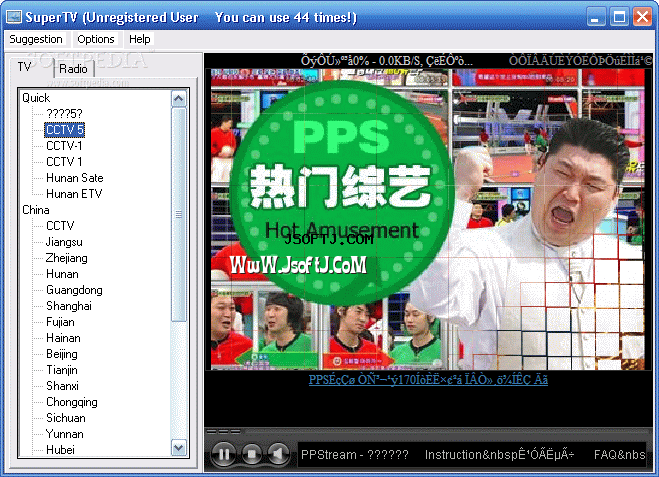Image resolution: width=659 pixels, height=477 pixels.
Task: Click the PPStream label in player bar
Action: point(355,454)
